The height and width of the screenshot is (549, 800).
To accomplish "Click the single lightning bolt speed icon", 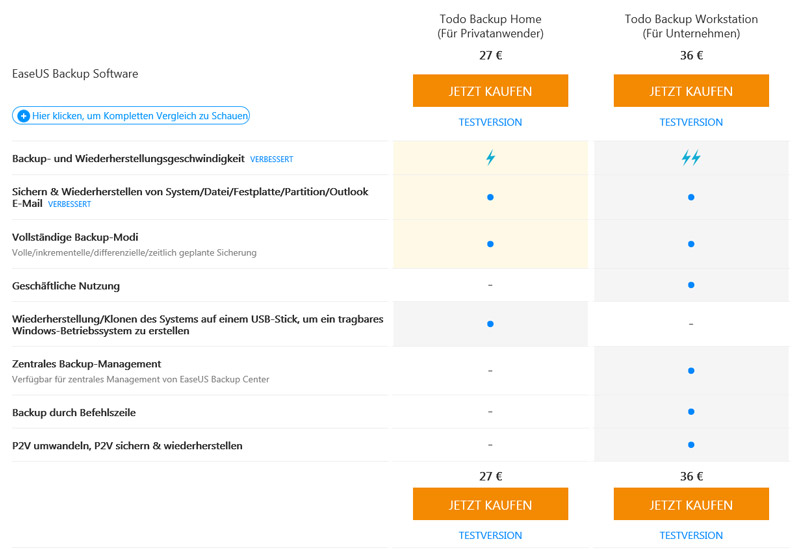I will pyautogui.click(x=490, y=158).
